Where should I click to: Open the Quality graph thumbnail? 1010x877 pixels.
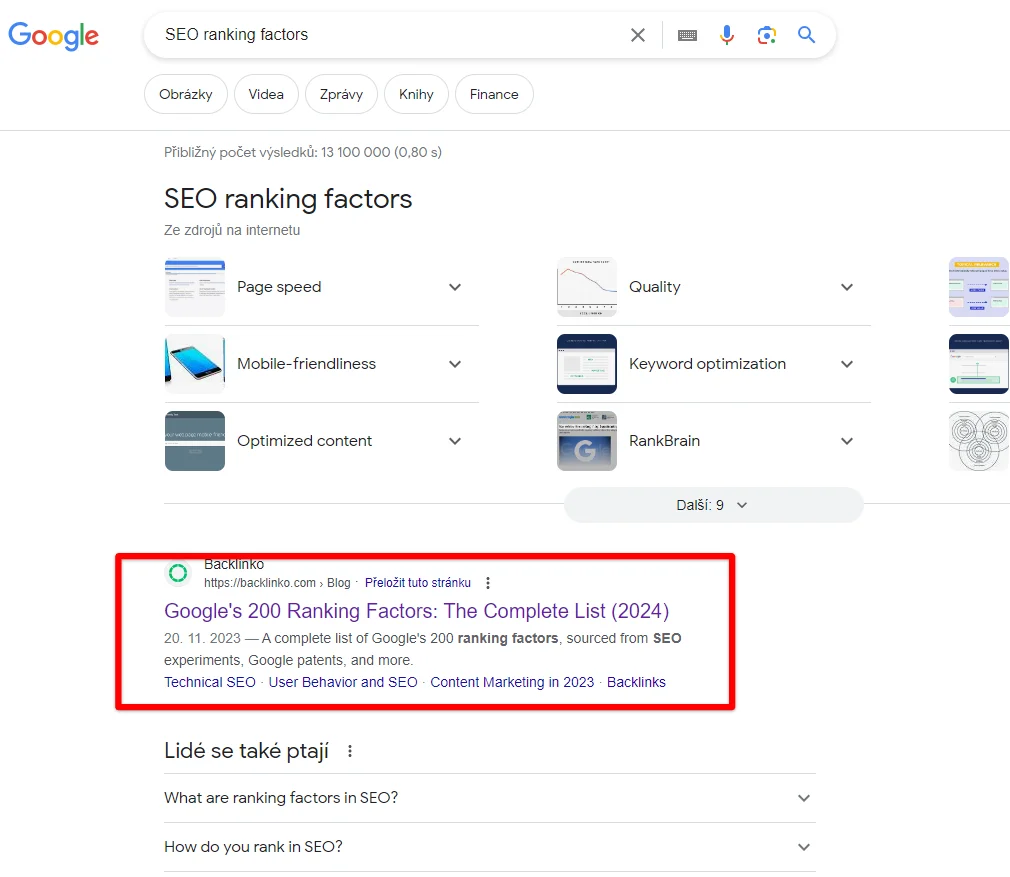pos(587,287)
